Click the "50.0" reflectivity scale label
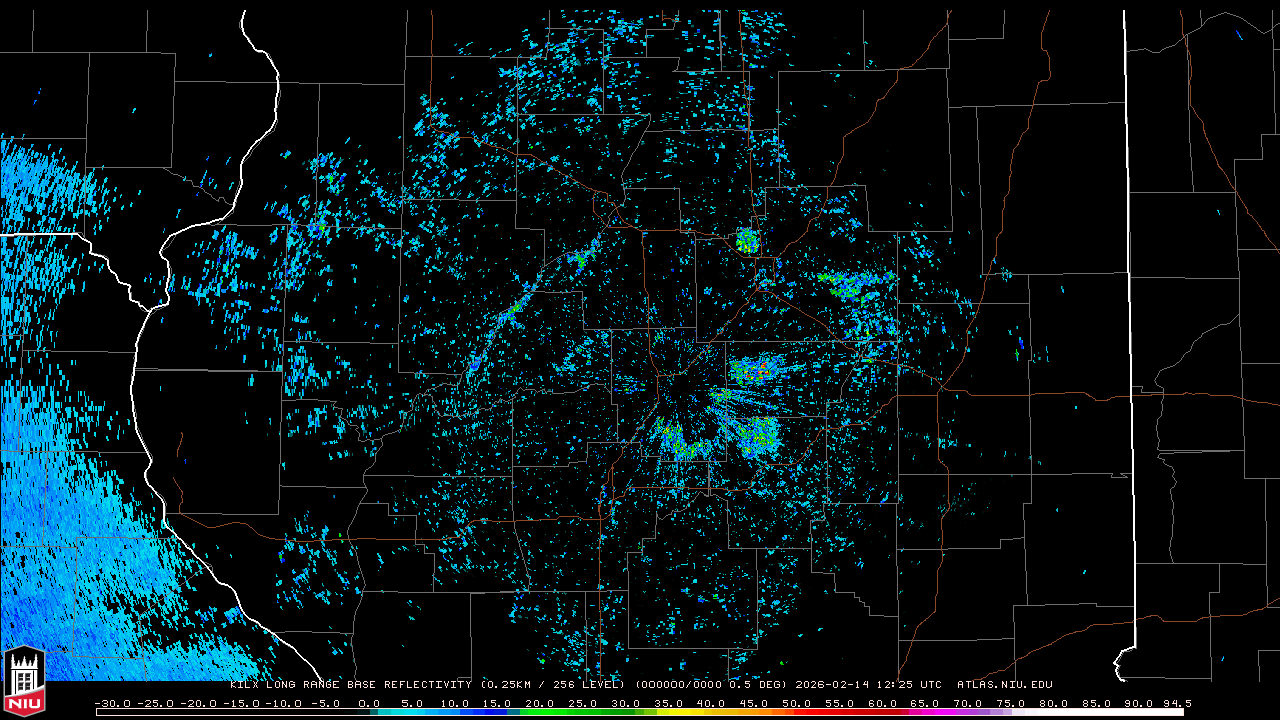This screenshot has height=720, width=1280. [x=797, y=703]
